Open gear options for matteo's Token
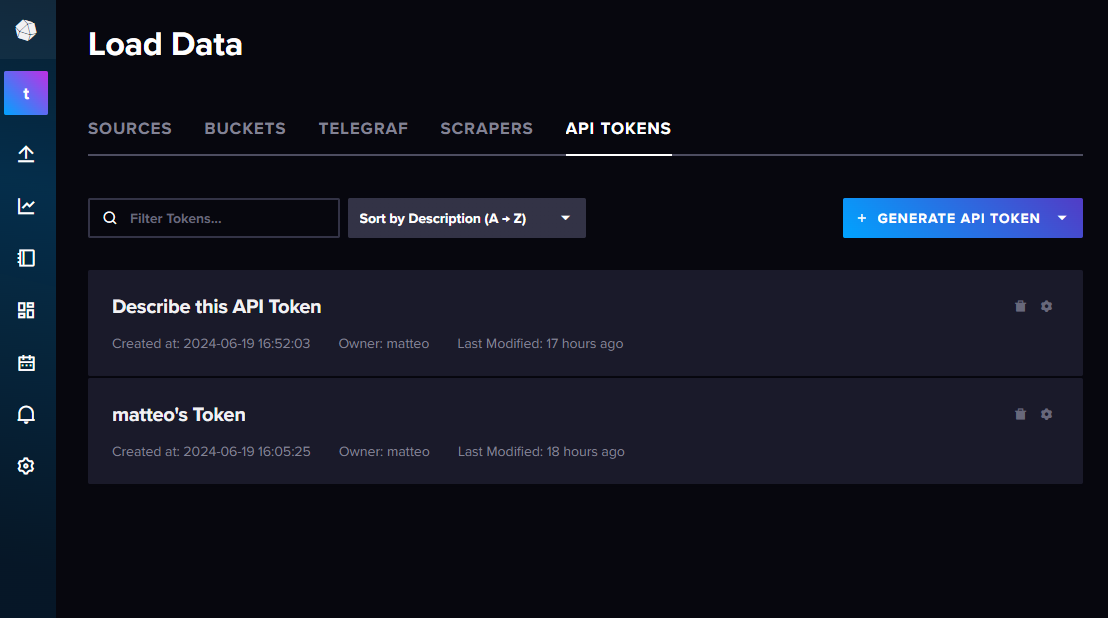This screenshot has width=1108, height=618. point(1047,414)
